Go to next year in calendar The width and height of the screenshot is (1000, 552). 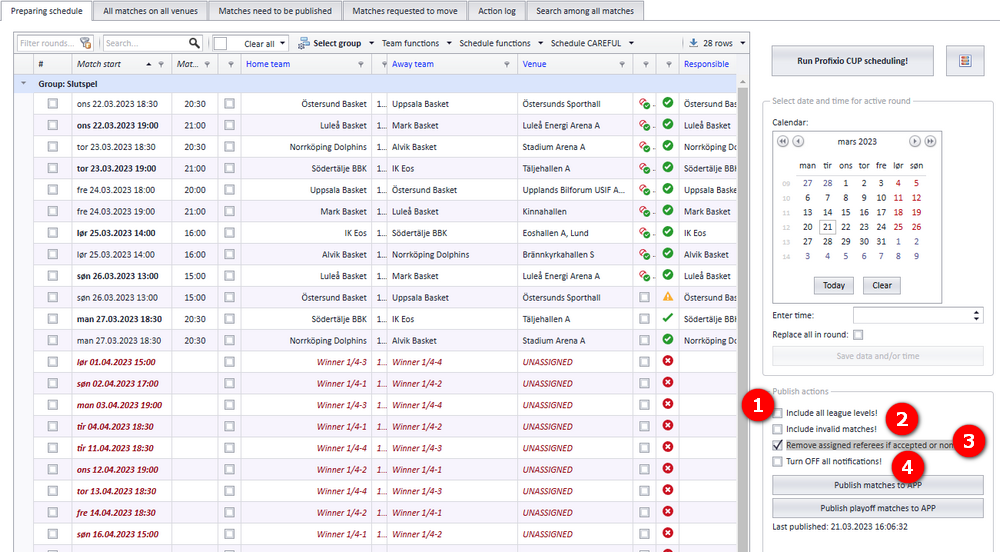pyautogui.click(x=930, y=142)
